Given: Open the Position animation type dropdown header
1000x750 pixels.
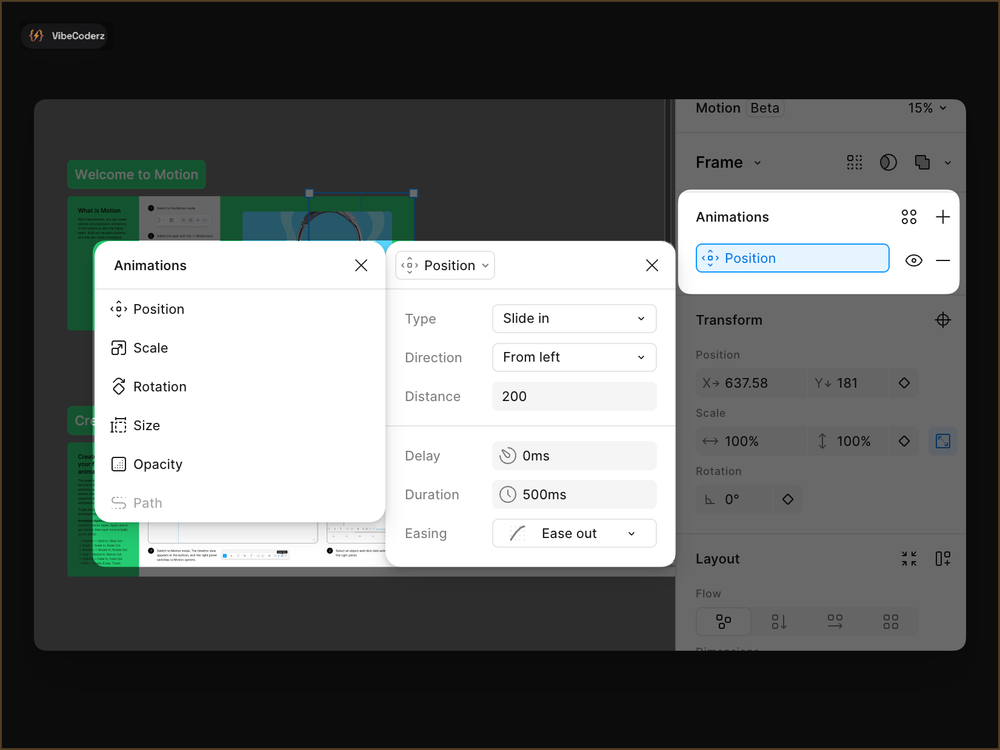Looking at the screenshot, I should (445, 265).
